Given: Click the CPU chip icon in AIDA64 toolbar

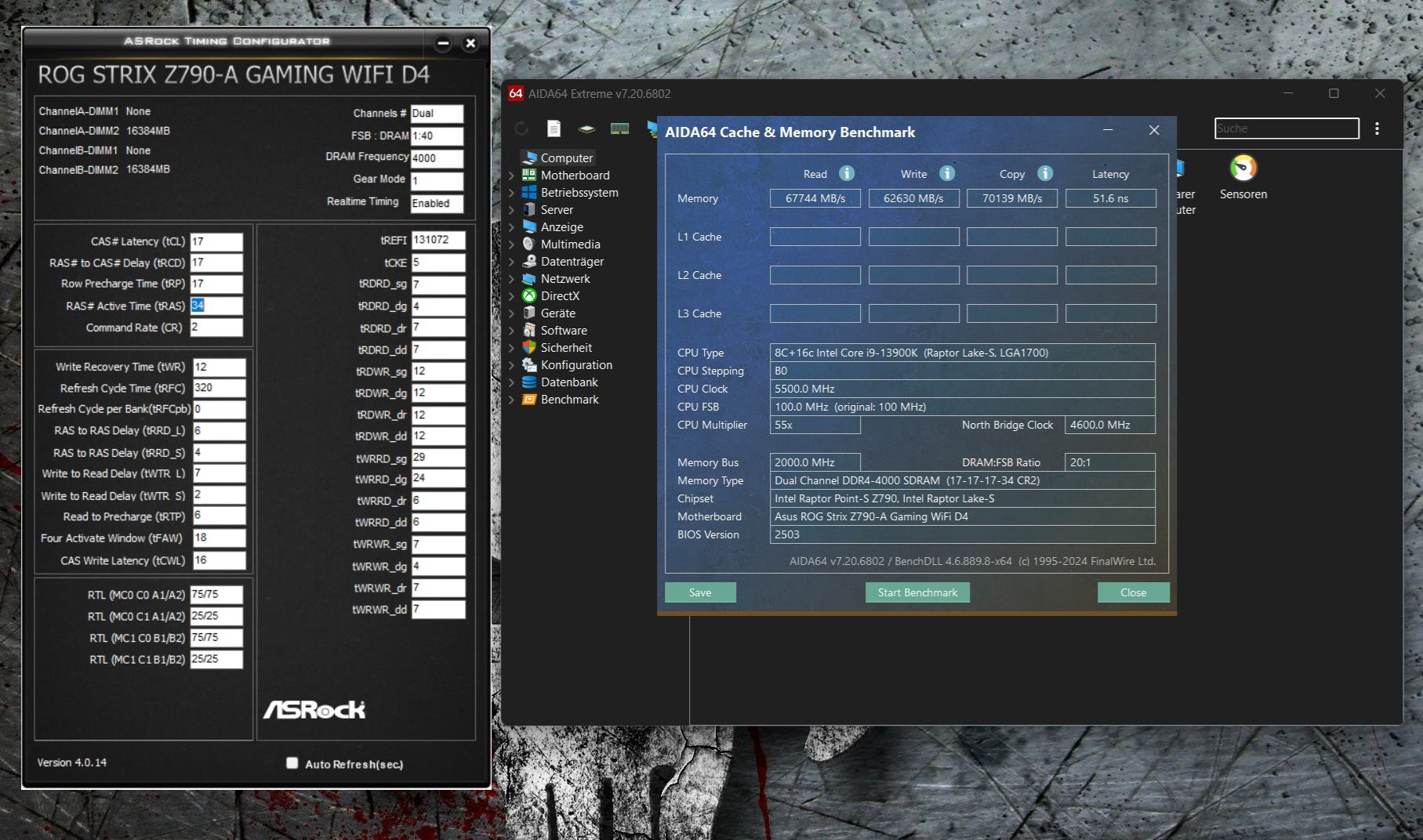Looking at the screenshot, I should click(x=586, y=129).
